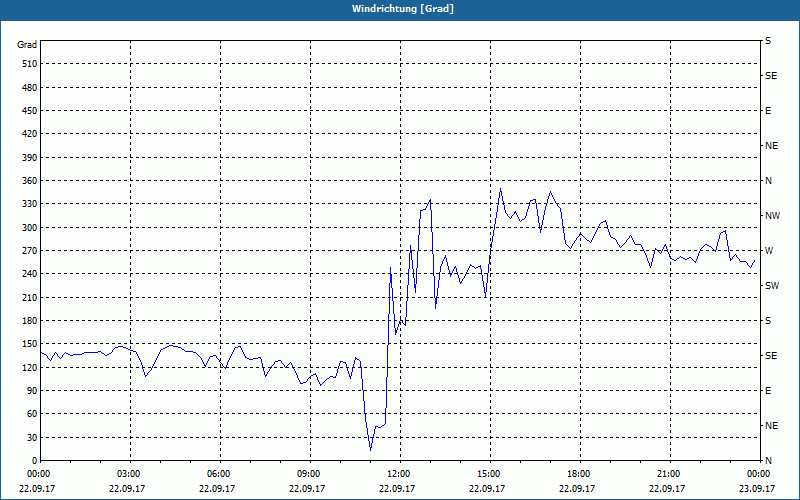Click N compass label at 360 gridline
This screenshot has width=800, height=500.
coord(768,181)
